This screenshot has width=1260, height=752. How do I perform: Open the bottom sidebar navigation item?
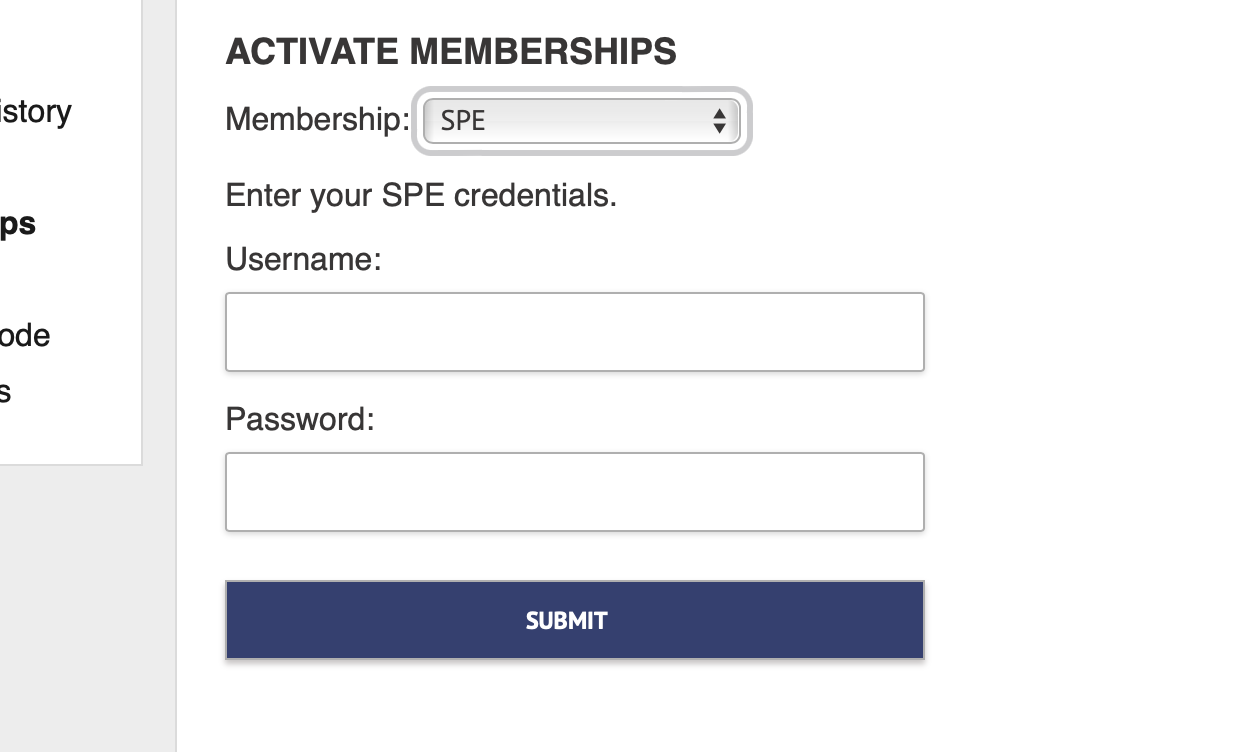[x=10, y=391]
